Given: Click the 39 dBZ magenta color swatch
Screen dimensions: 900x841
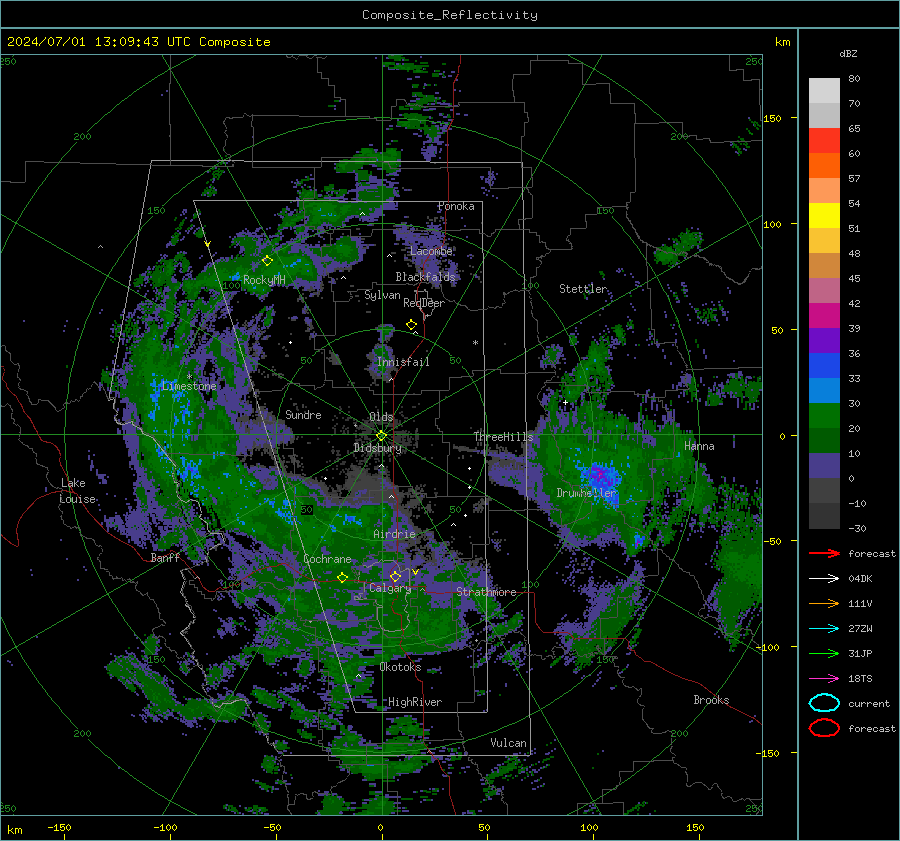Looking at the screenshot, I should pyautogui.click(x=824, y=316).
